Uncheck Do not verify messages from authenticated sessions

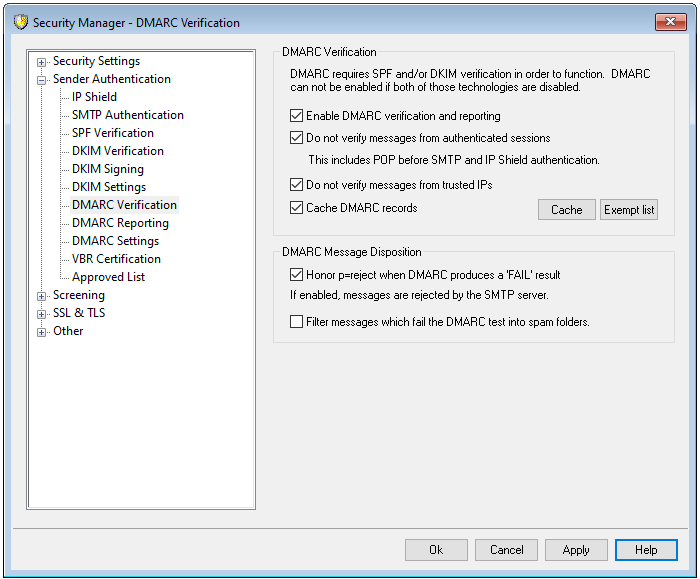coord(296,138)
